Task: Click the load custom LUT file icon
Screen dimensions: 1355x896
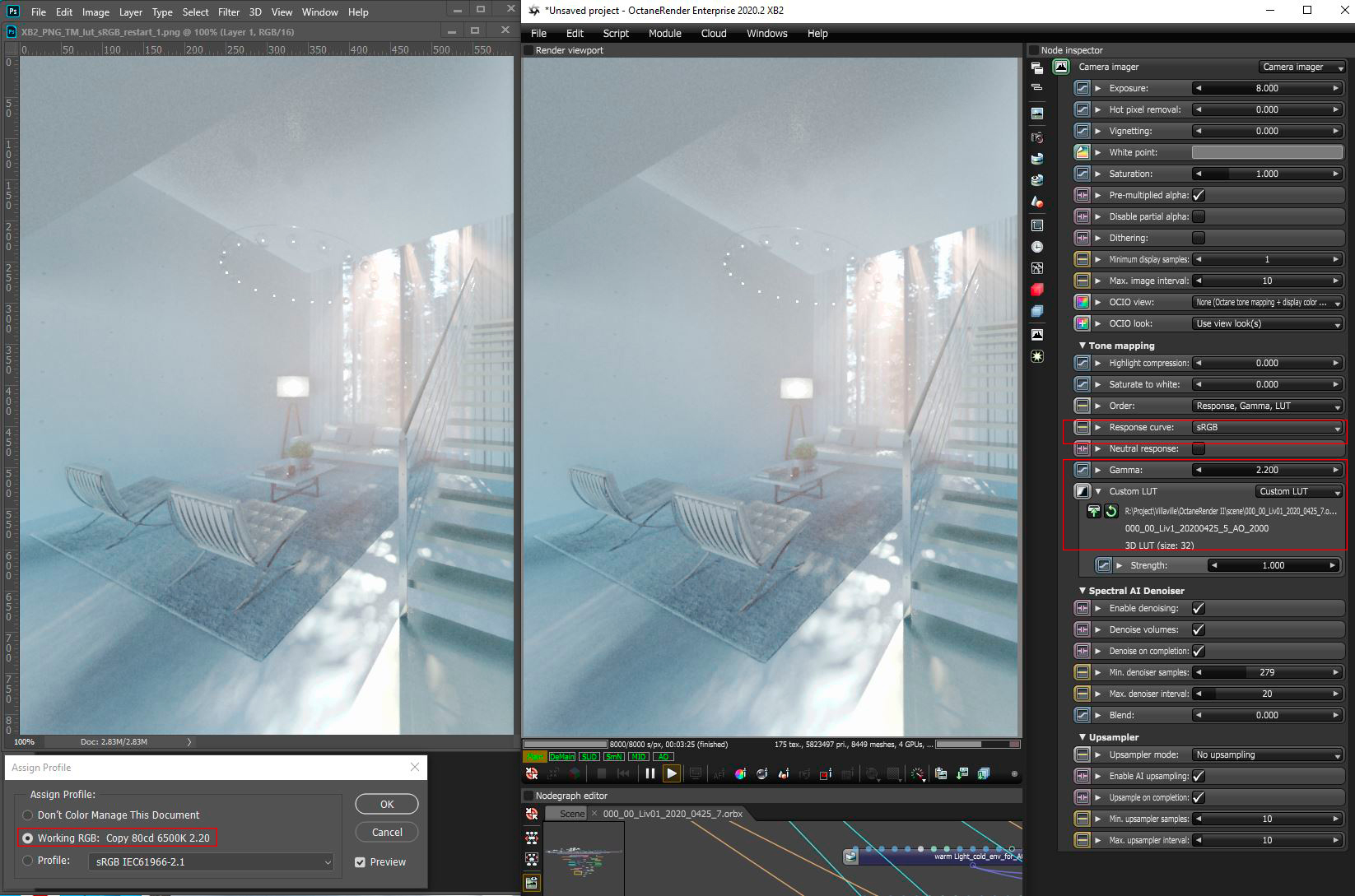Action: coord(1094,512)
